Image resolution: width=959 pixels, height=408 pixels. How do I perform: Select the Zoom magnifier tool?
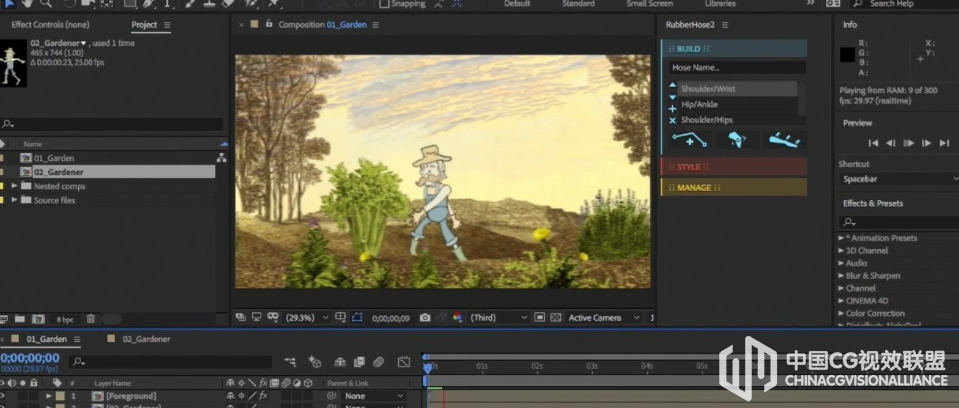coord(46,3)
